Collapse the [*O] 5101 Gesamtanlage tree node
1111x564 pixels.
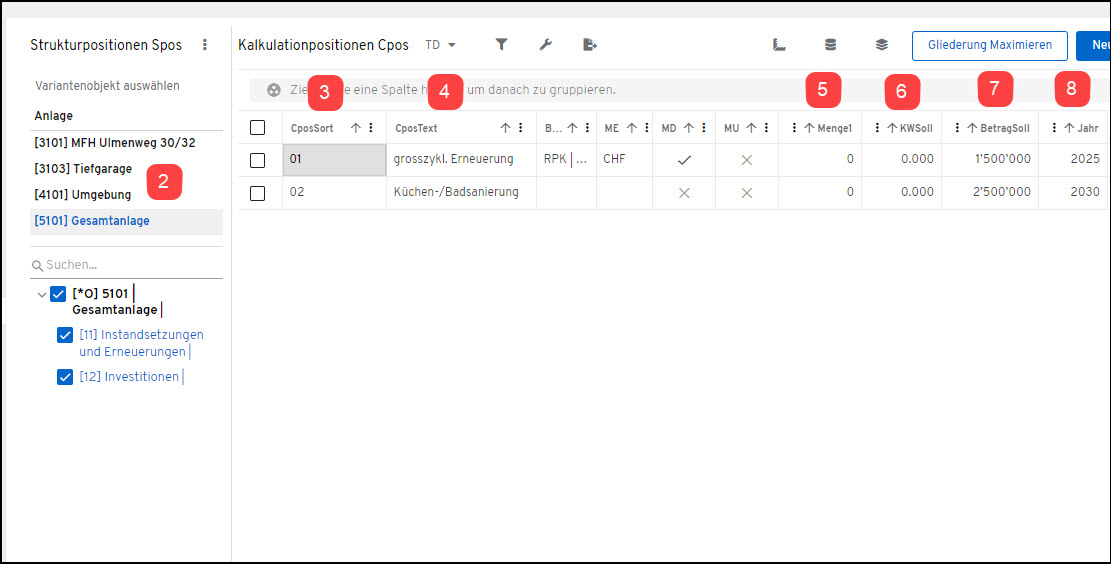(42, 294)
